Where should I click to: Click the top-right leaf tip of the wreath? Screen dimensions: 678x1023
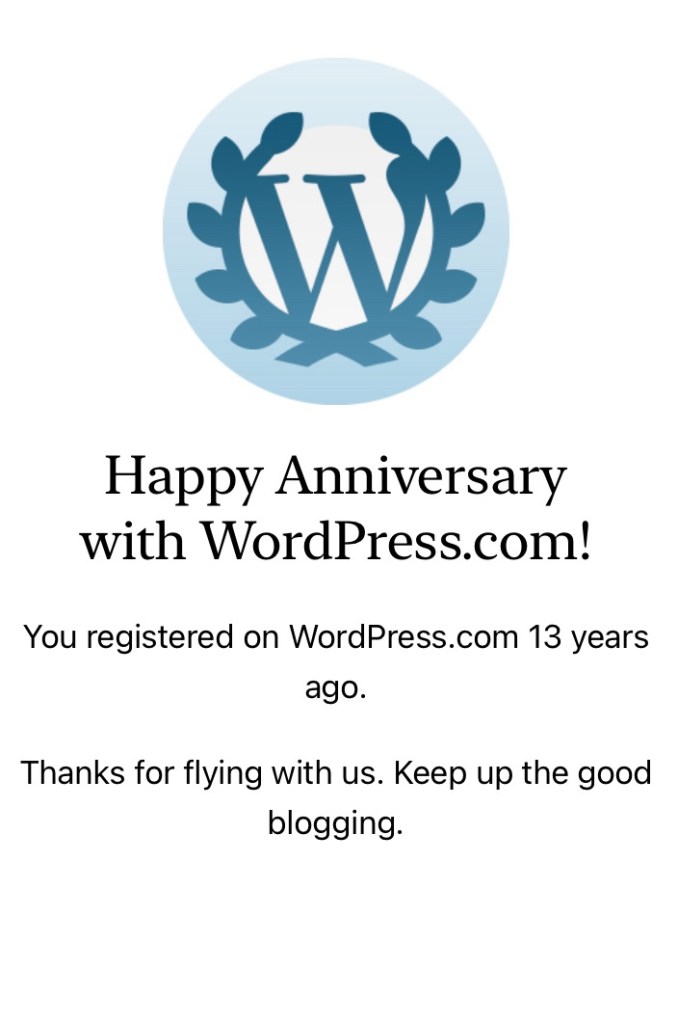(384, 126)
